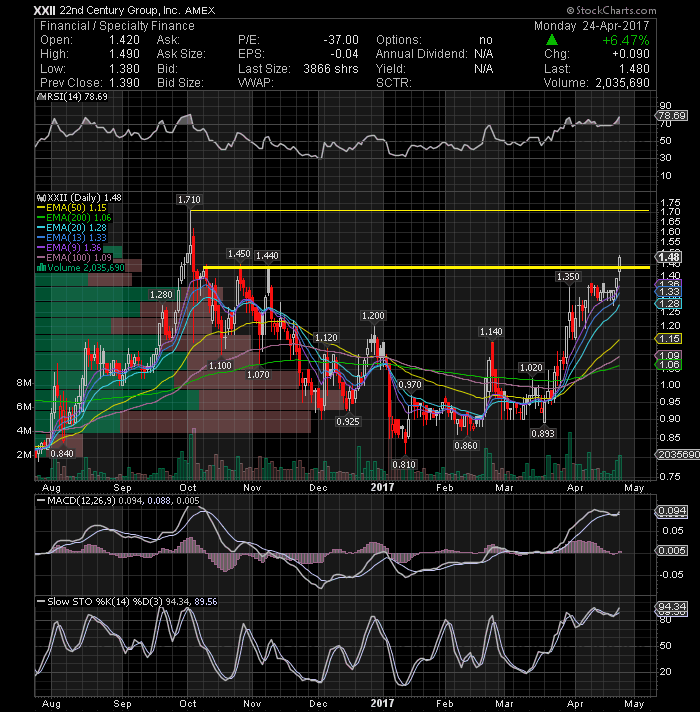Click the green up-arrow triangle icon
The height and width of the screenshot is (712, 700).
coord(552,40)
